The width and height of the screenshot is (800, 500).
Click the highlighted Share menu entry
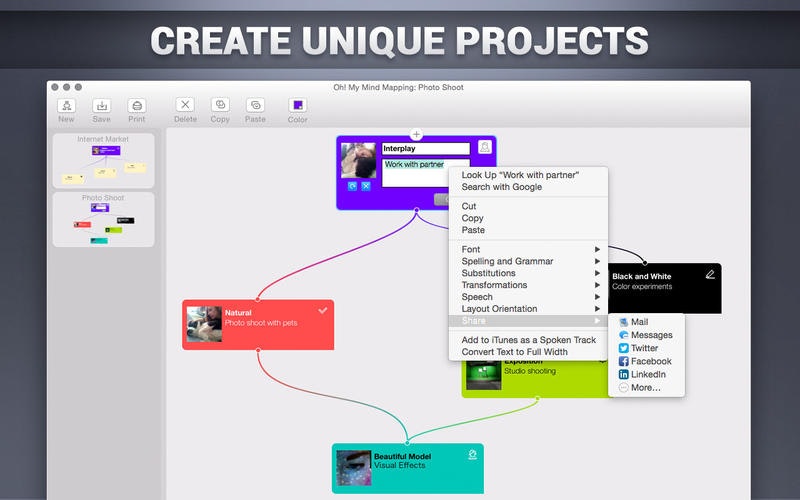click(x=528, y=321)
